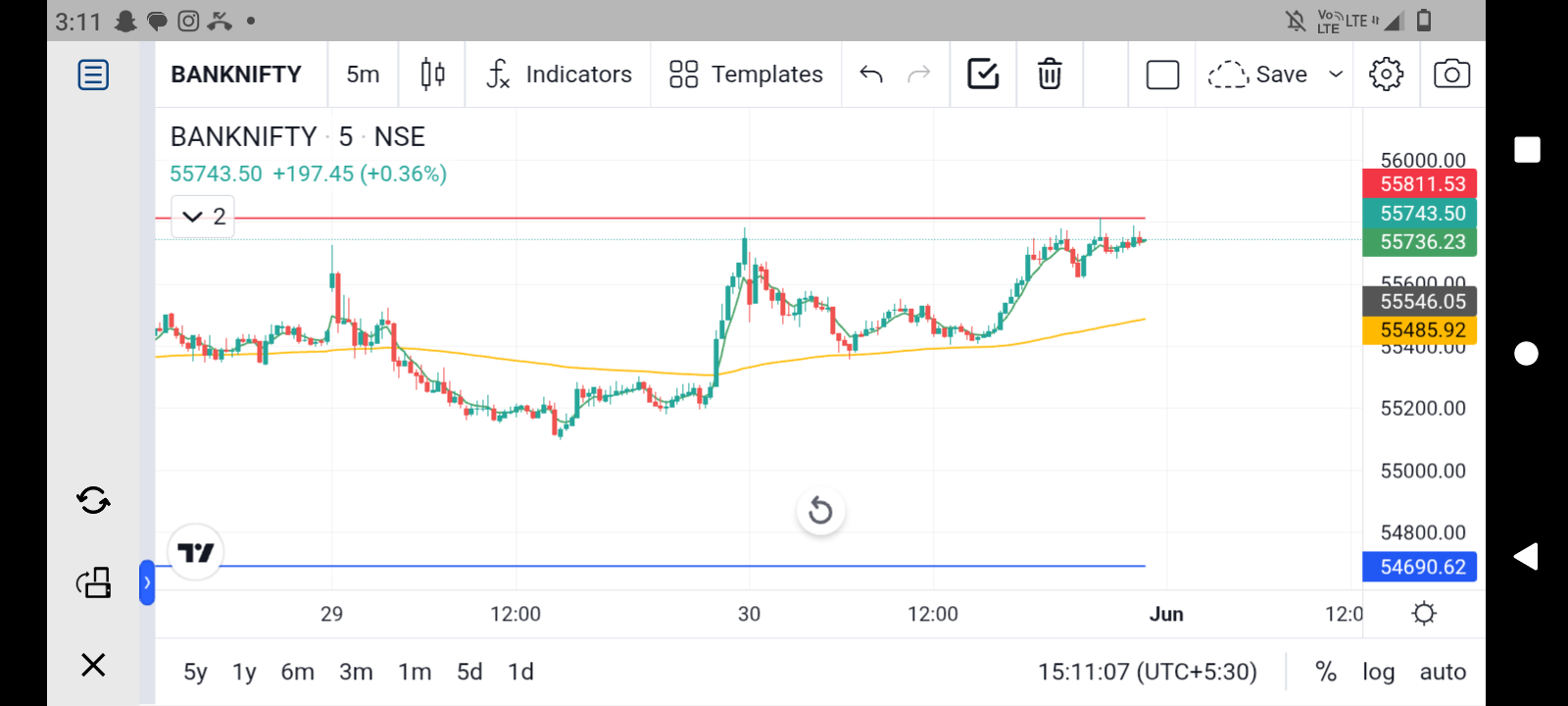This screenshot has height=706, width=1568.
Task: Open the Indicators dialog
Action: point(560,75)
